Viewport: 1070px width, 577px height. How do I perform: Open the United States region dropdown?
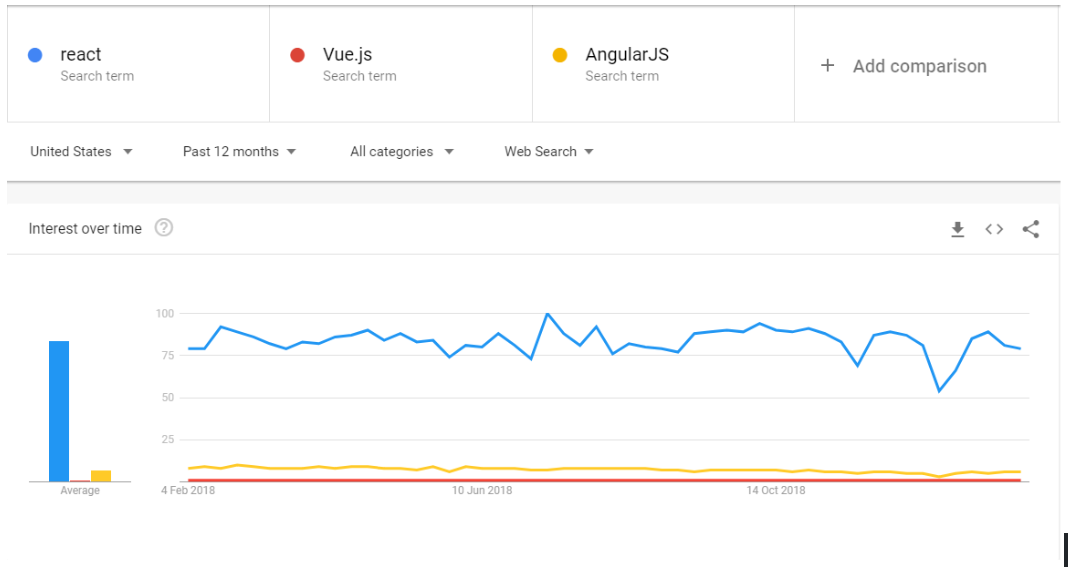click(81, 151)
